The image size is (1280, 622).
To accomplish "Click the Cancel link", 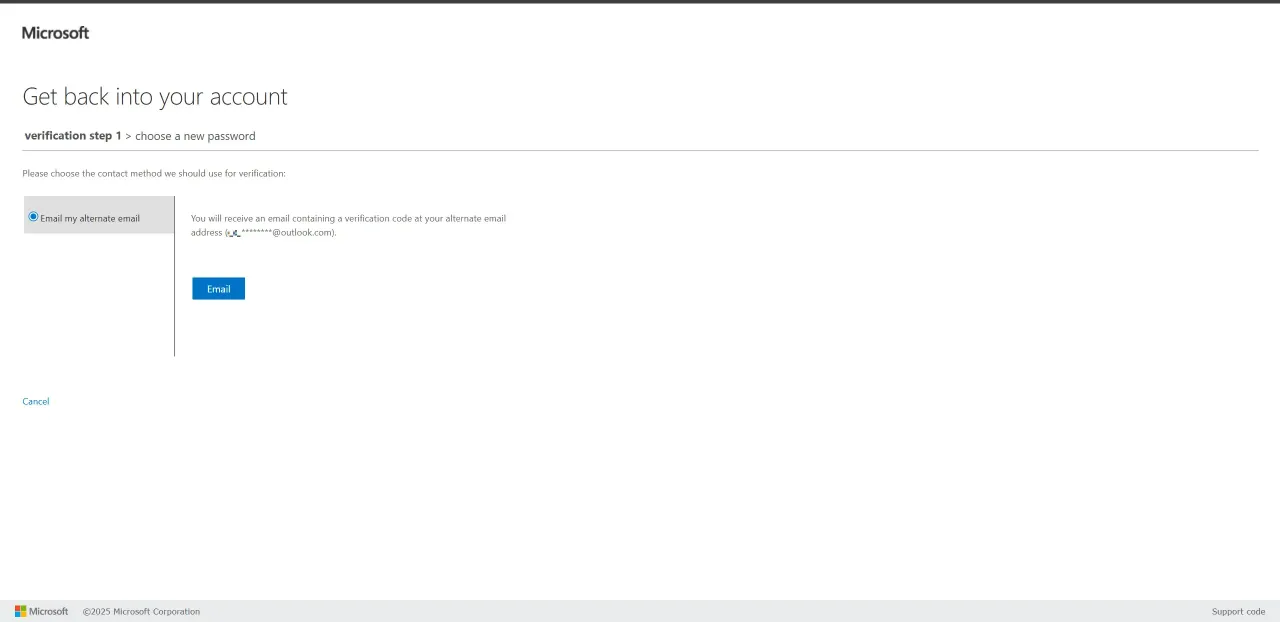I will click(x=36, y=402).
